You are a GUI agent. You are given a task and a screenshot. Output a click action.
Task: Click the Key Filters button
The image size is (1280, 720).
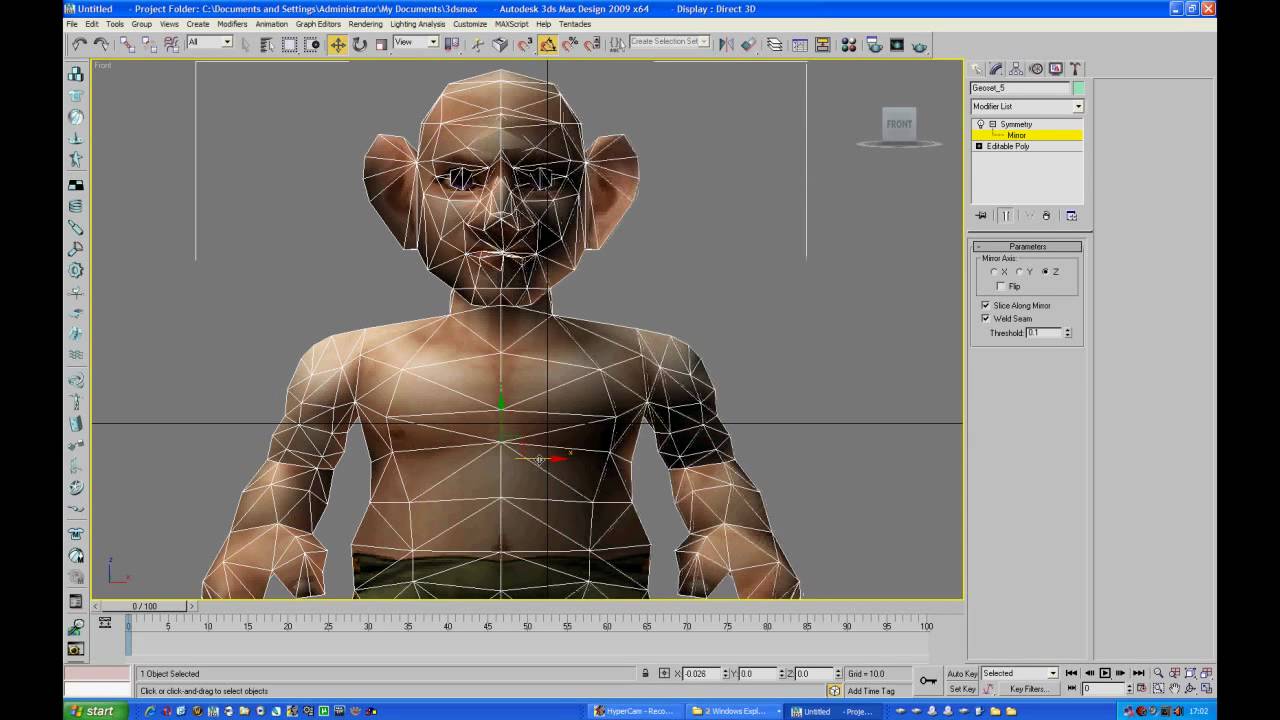(x=1029, y=689)
